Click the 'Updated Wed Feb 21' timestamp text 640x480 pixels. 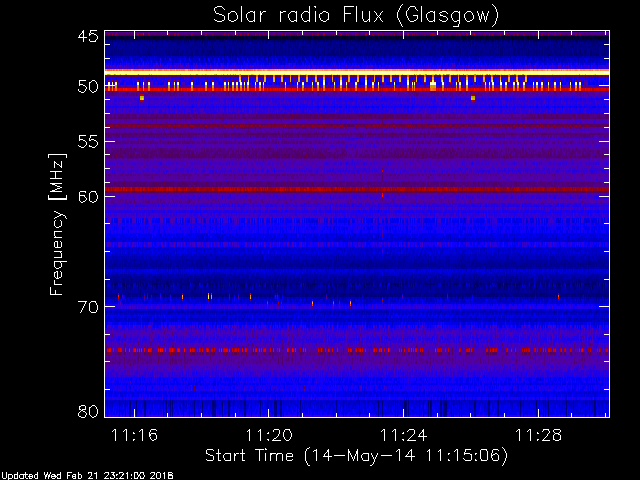[87, 476]
